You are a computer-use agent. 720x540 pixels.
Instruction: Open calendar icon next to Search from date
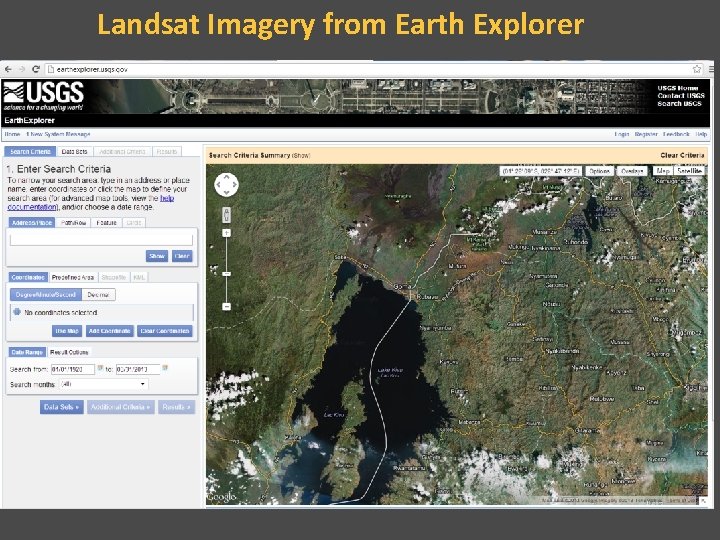(101, 368)
